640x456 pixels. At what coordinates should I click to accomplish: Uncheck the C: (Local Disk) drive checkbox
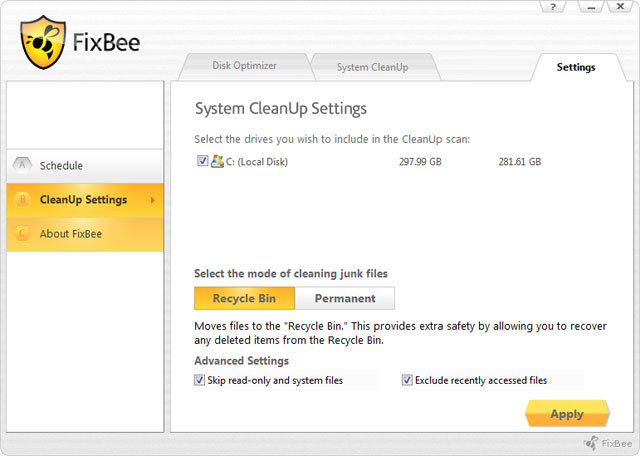click(x=203, y=161)
